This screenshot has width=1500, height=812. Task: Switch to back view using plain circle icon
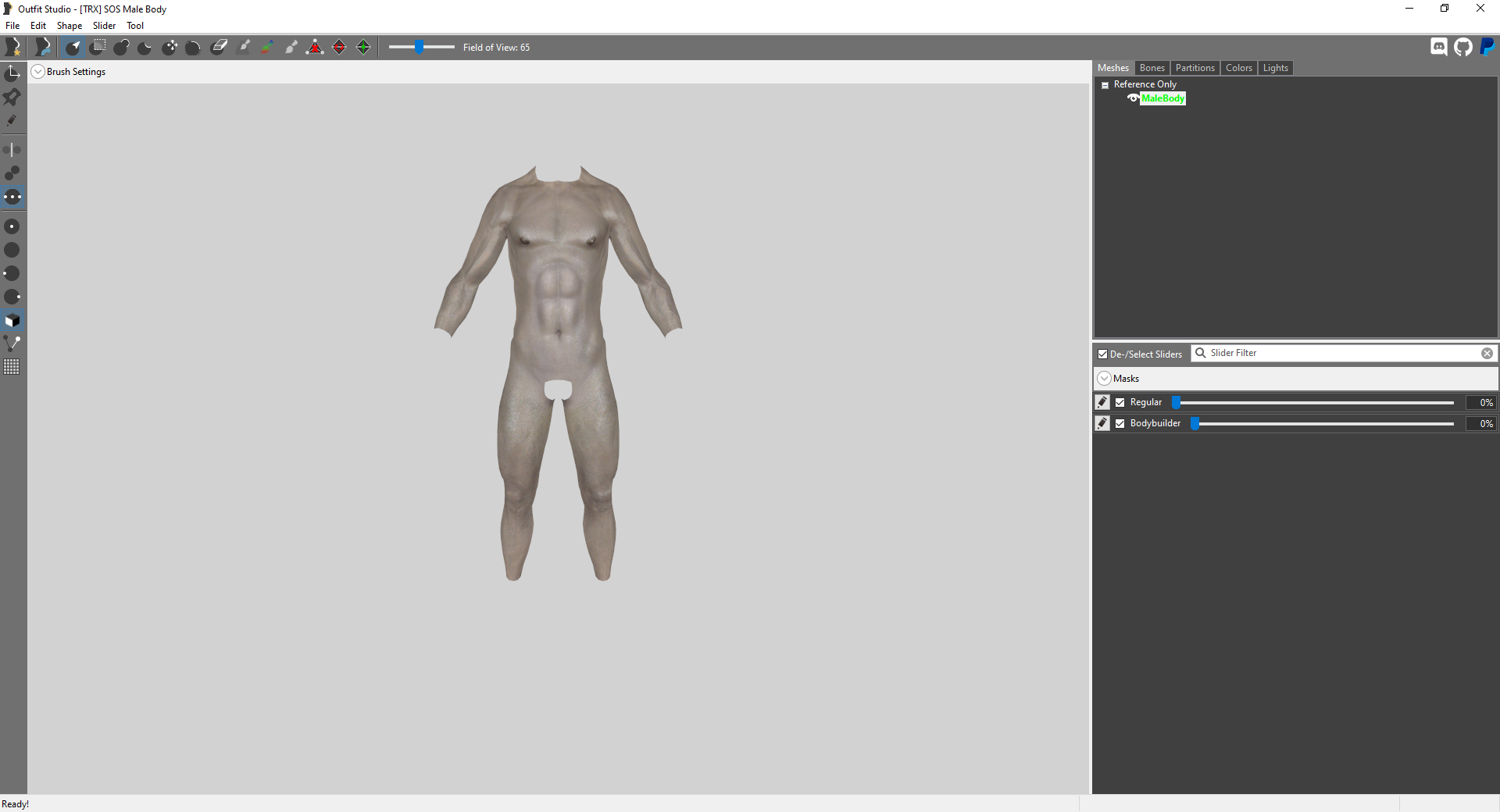tap(12, 250)
